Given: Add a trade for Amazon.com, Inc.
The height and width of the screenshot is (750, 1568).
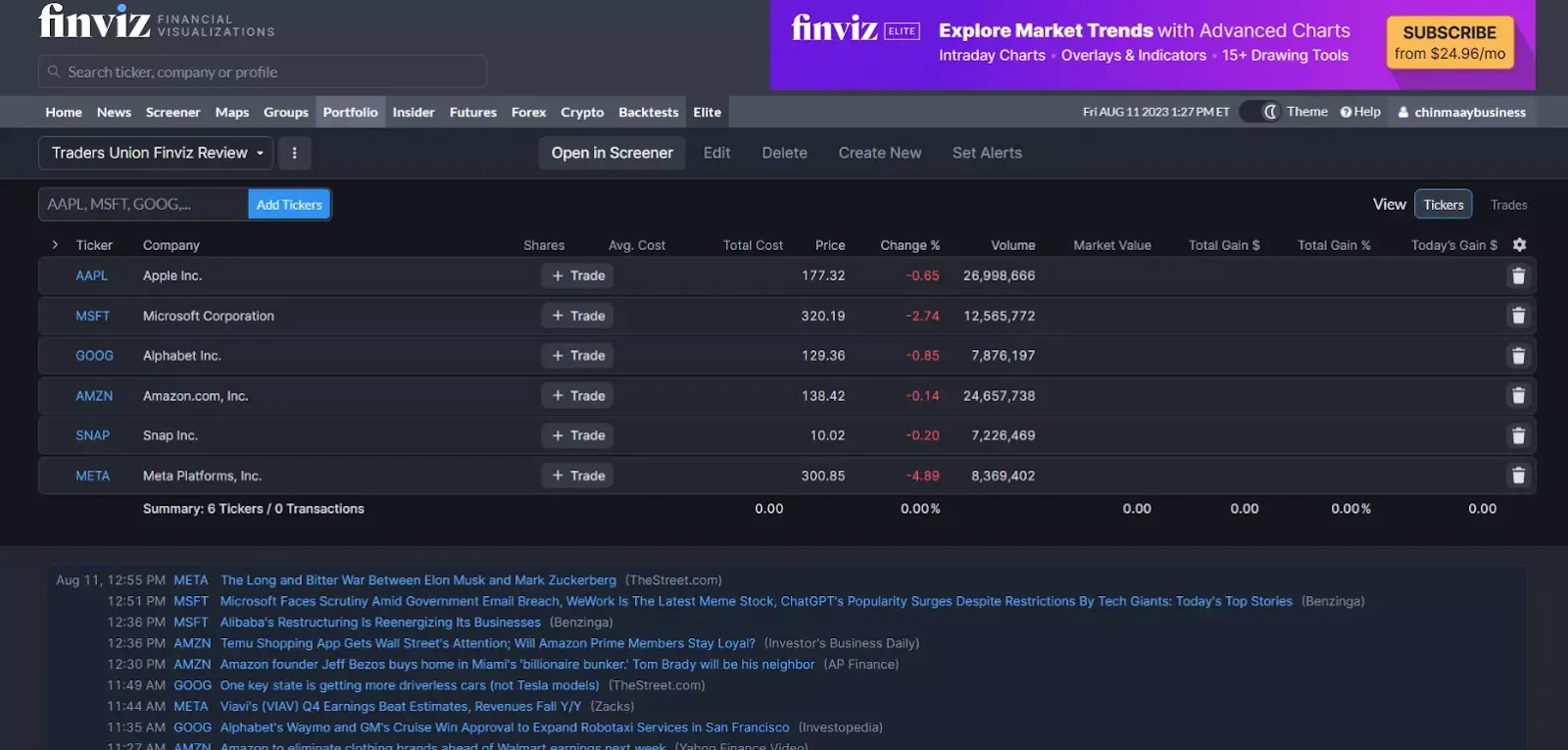Looking at the screenshot, I should (577, 396).
